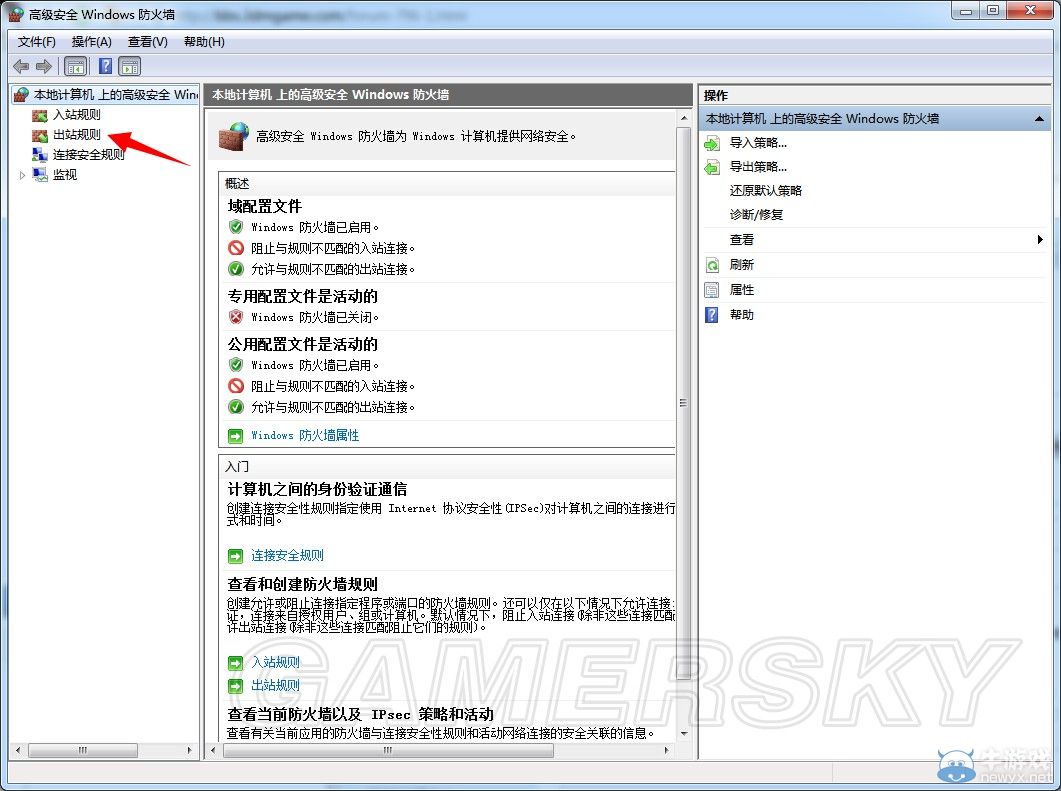This screenshot has height=791, width=1061.
Task: Click the 导出策略 (Export Policy) icon
Action: pos(713,166)
